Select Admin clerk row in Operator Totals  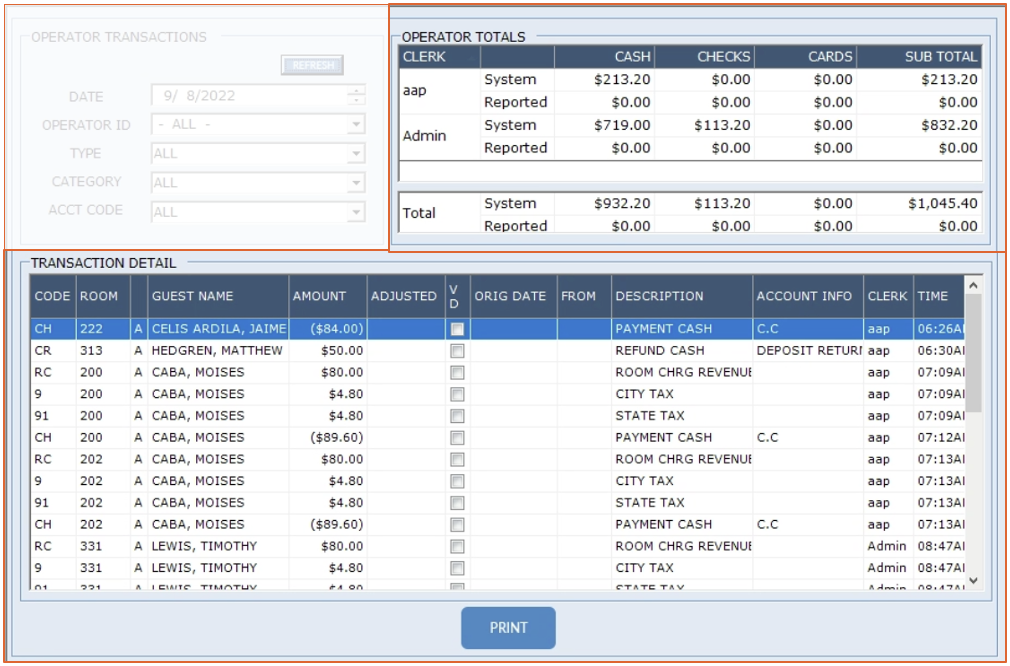[x=425, y=136]
